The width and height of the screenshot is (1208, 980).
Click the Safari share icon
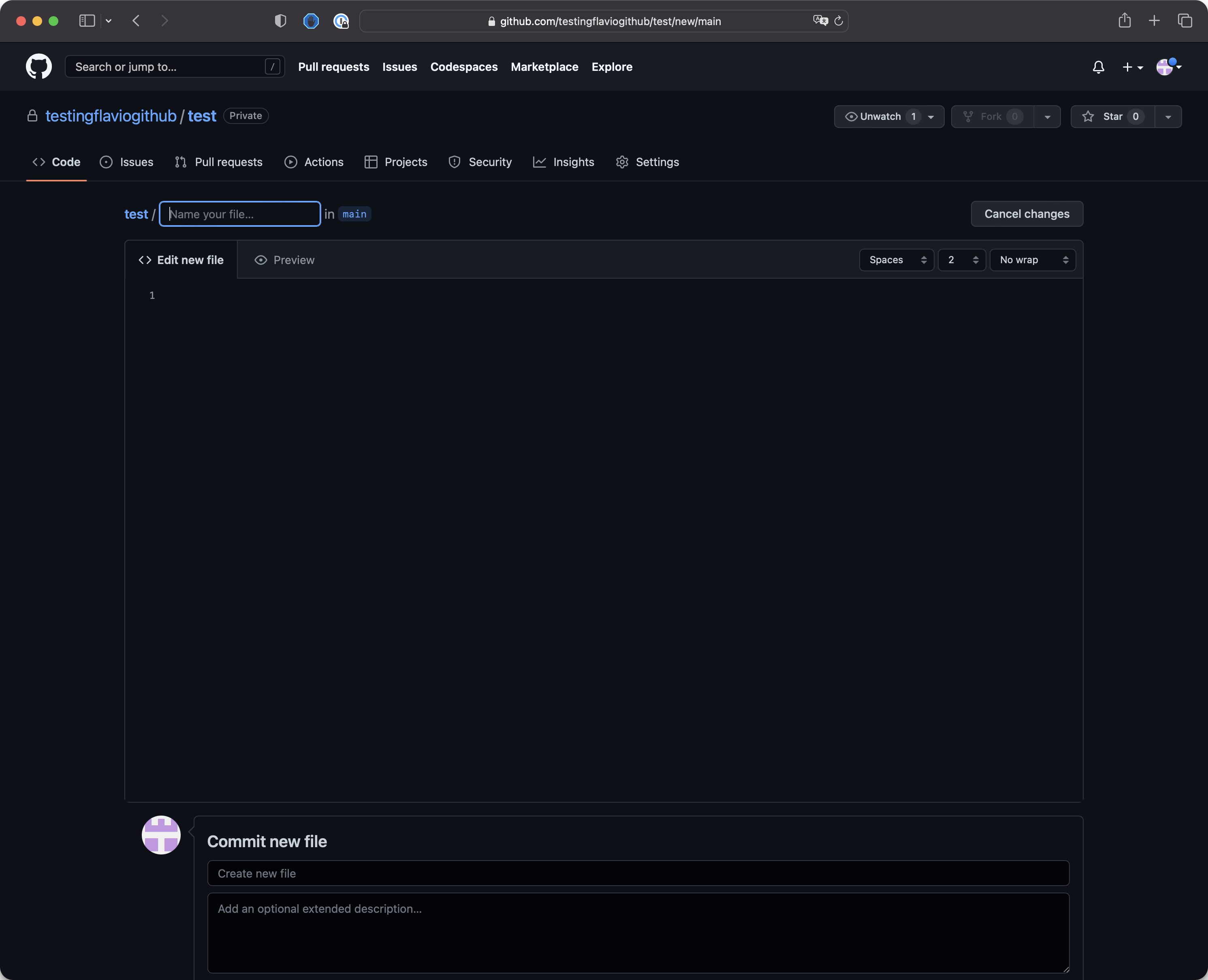pos(1125,21)
